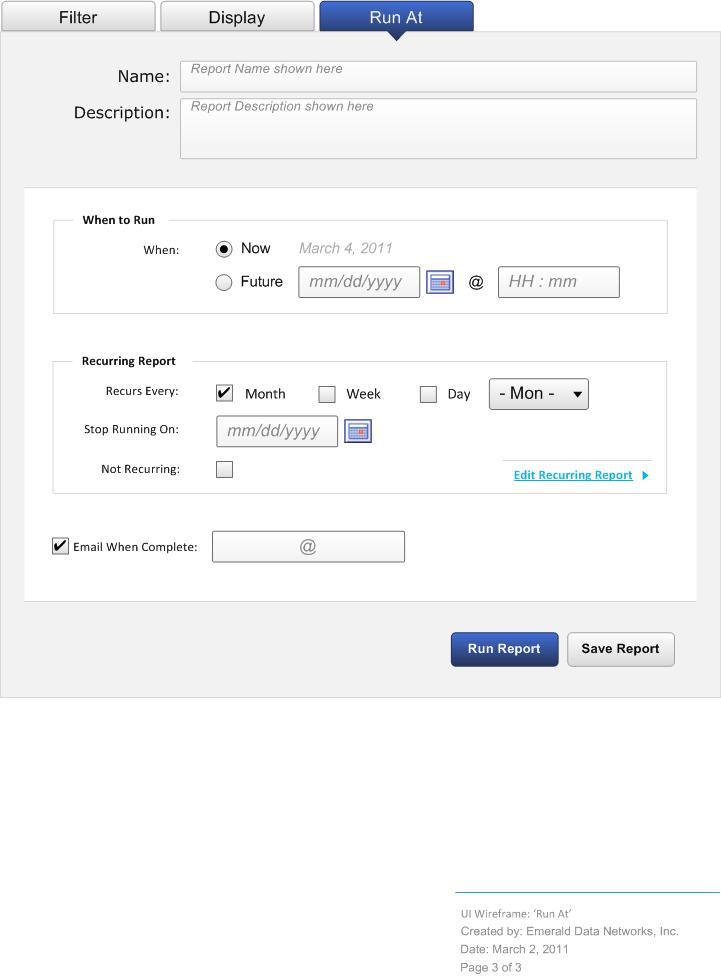Select the Future radio button
This screenshot has height=976, width=721.
[x=224, y=283]
